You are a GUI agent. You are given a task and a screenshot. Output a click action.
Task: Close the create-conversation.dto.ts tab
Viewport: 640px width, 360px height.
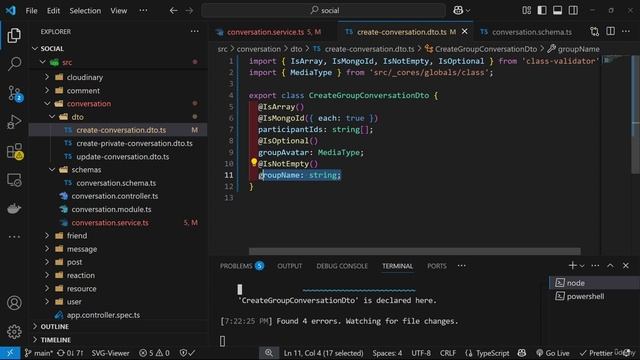(x=464, y=31)
